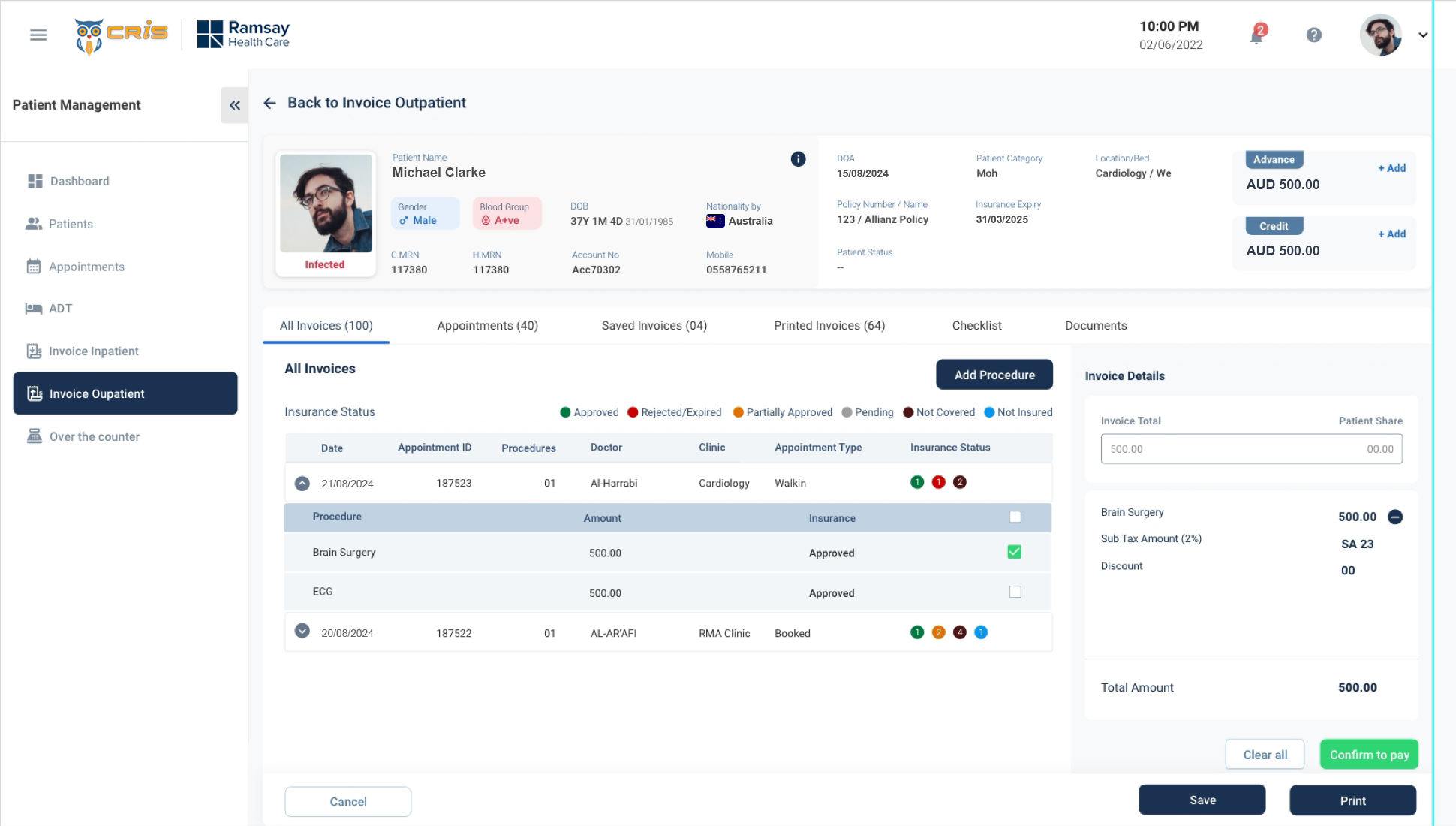
Task: Click the Print button
Action: [x=1352, y=800]
